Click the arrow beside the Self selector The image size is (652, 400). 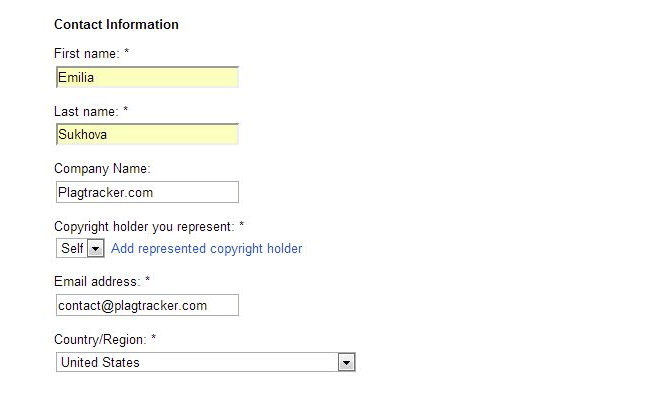click(x=96, y=248)
